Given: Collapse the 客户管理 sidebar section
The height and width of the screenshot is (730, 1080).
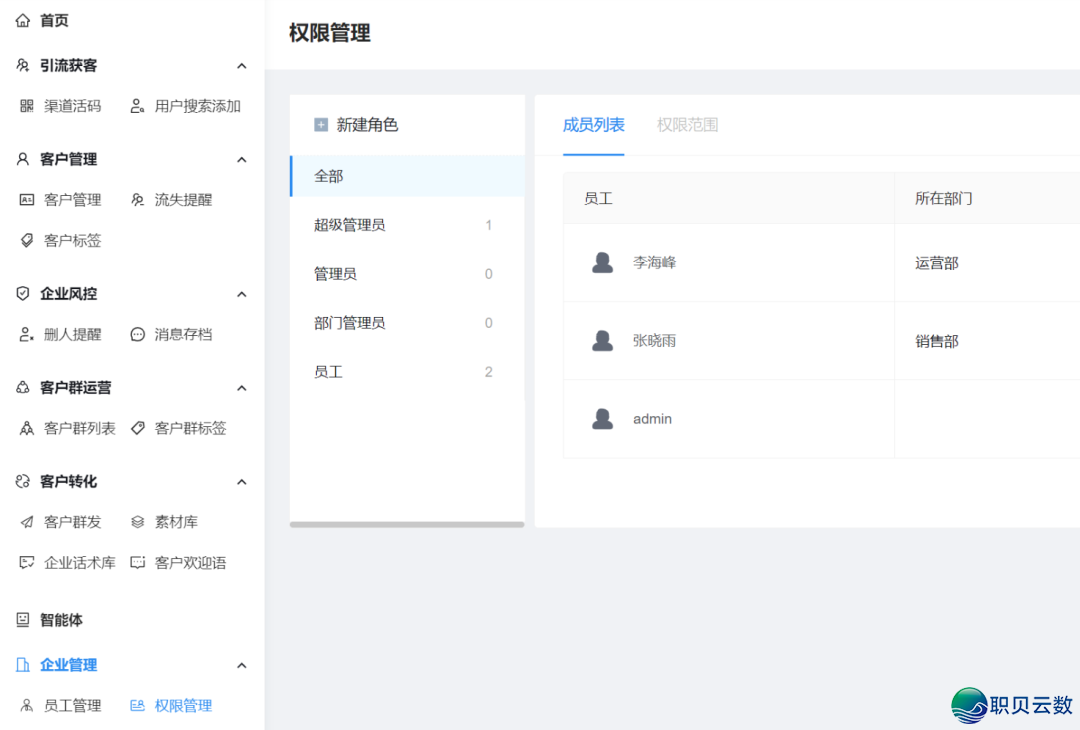Looking at the screenshot, I should pyautogui.click(x=242, y=159).
